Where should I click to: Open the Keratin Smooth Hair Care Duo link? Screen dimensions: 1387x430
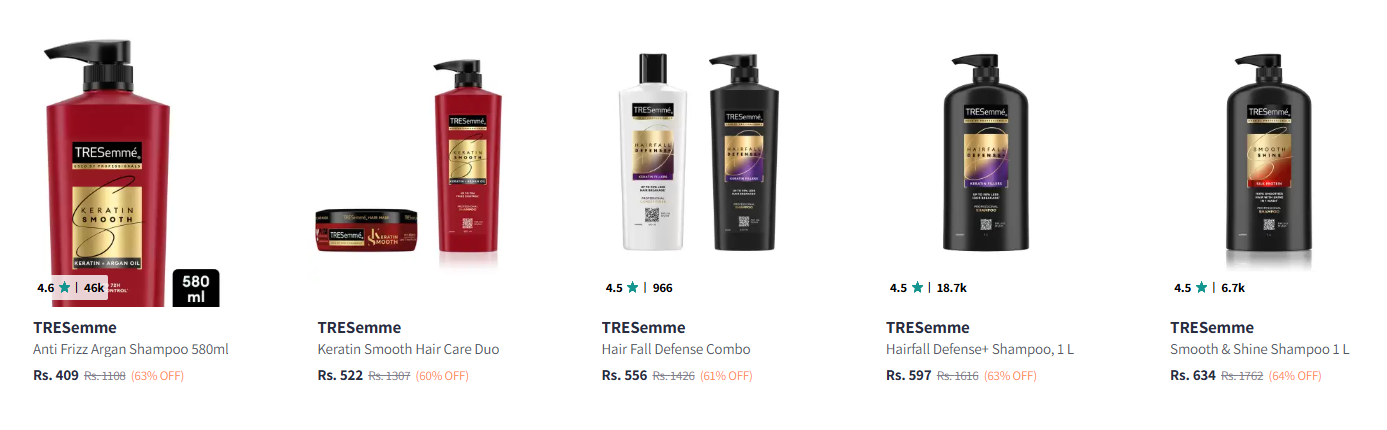[x=408, y=350]
